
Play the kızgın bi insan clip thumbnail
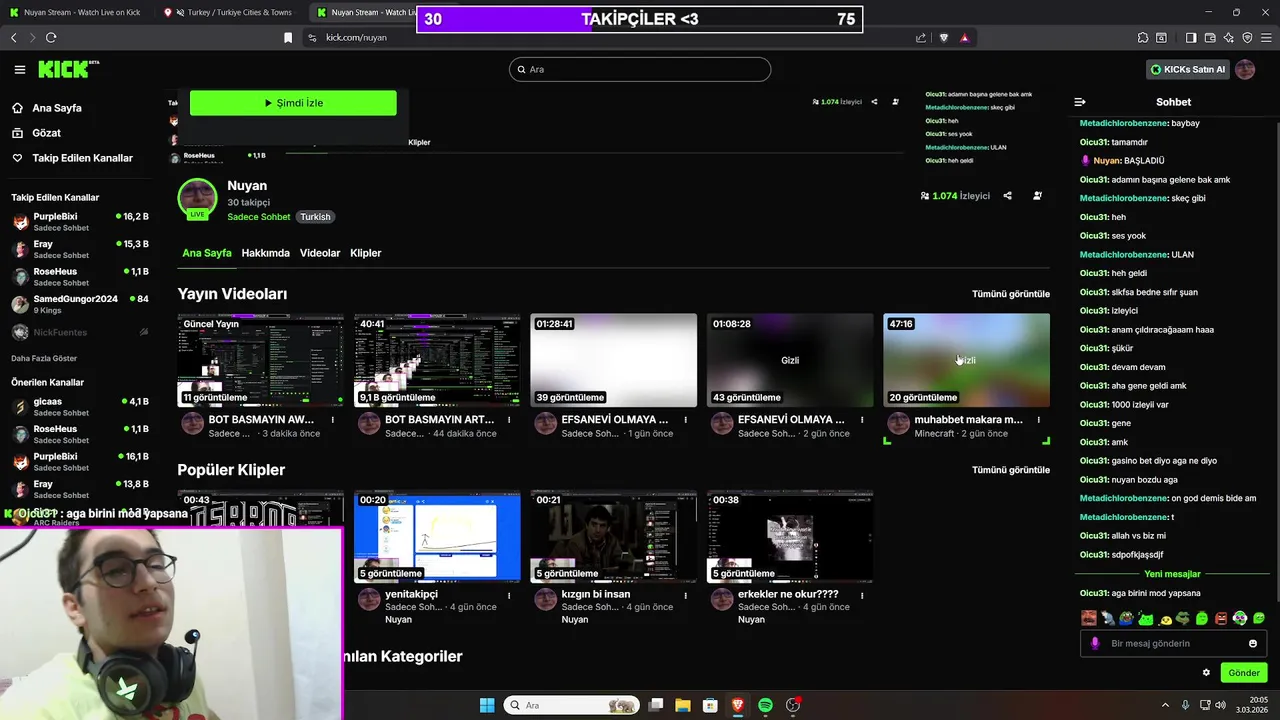(x=613, y=536)
